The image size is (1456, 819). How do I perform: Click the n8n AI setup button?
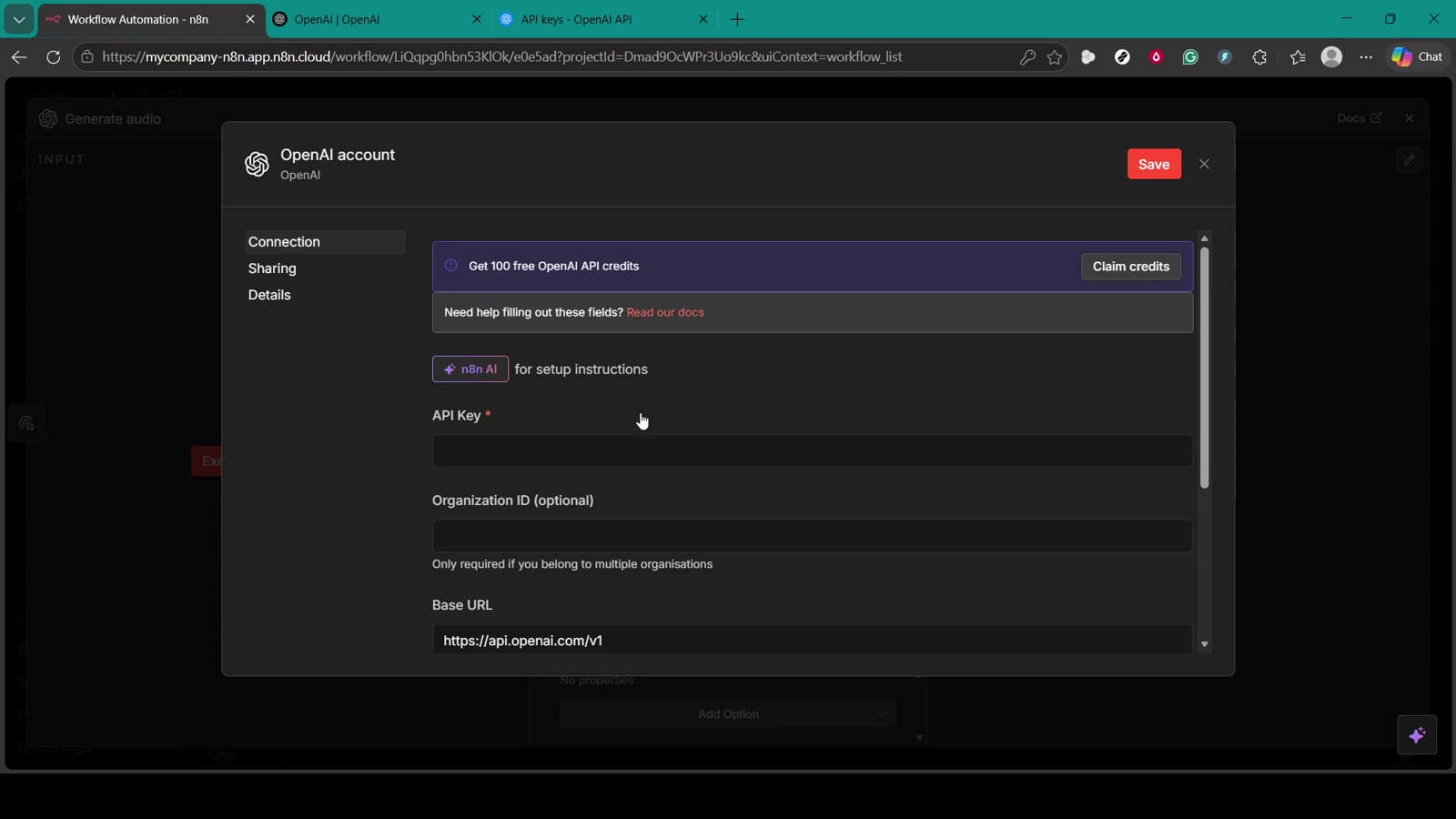[x=470, y=369]
